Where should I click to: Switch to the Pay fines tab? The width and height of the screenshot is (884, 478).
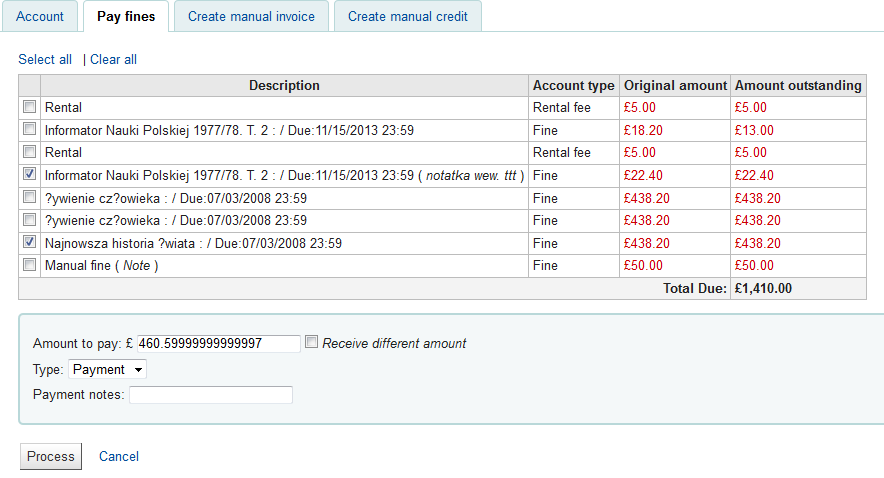click(126, 17)
